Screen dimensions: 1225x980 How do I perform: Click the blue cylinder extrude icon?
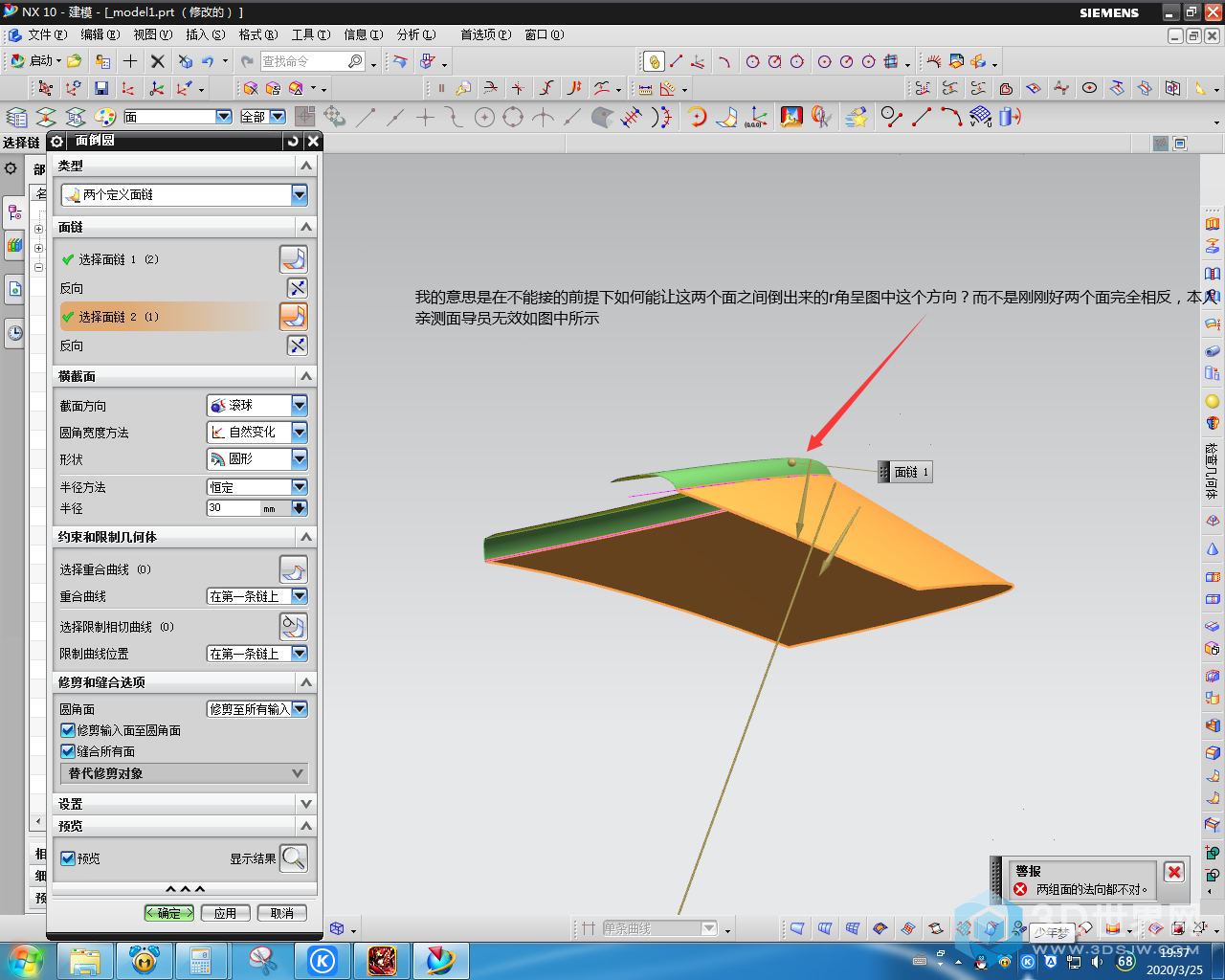tap(1011, 117)
